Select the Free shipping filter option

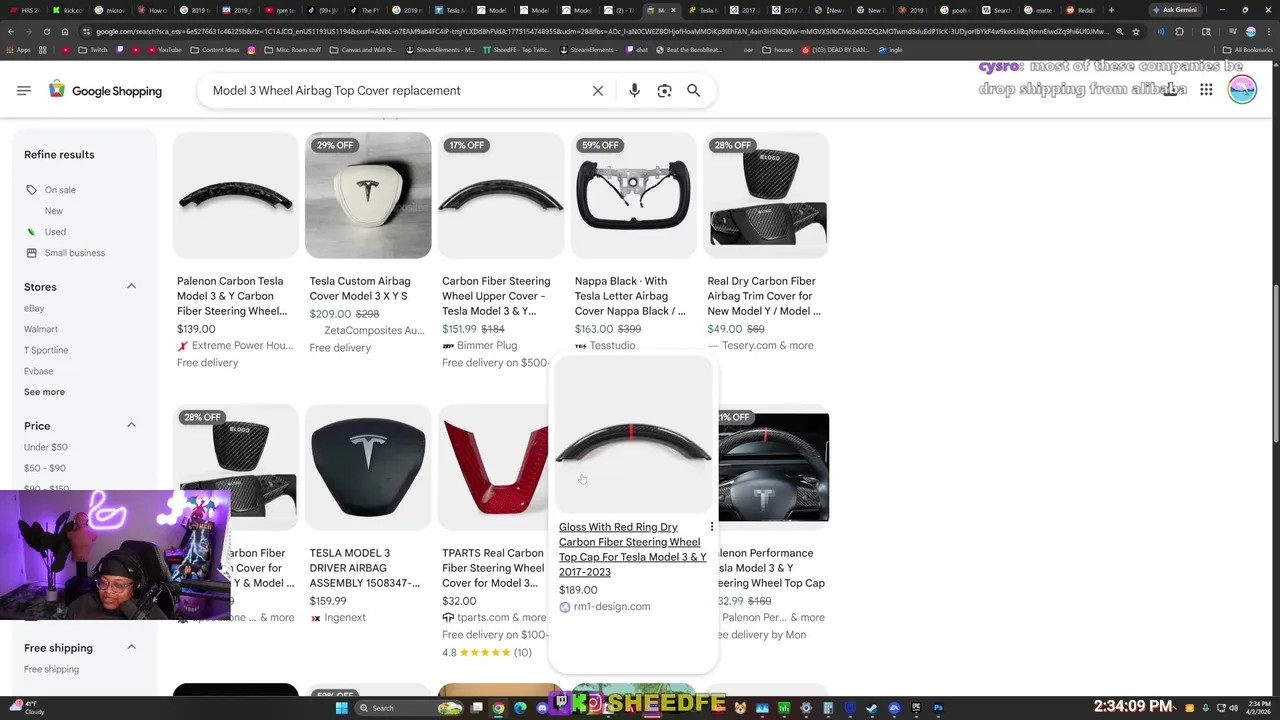click(51, 669)
